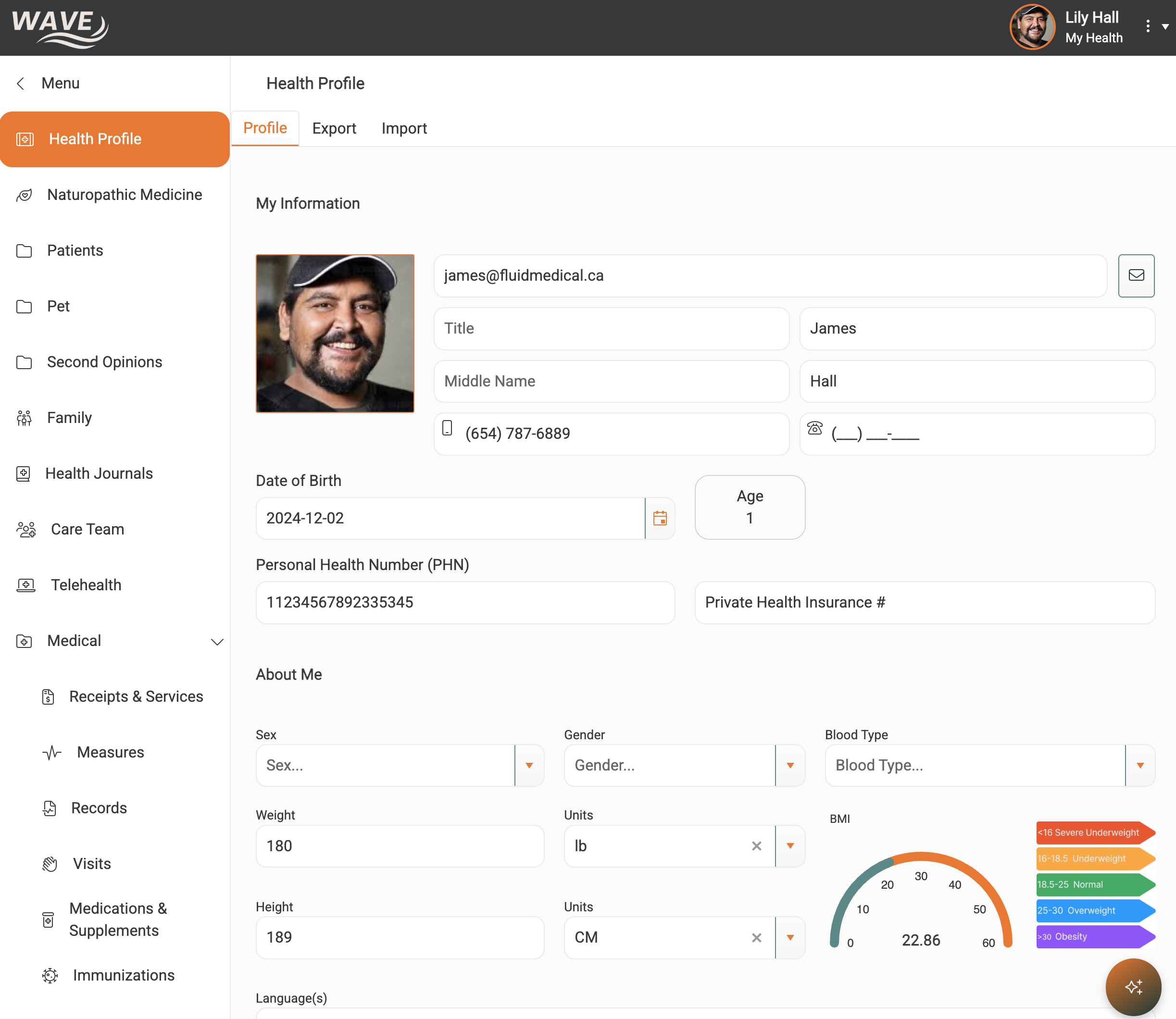Screen dimensions: 1176x1019
Task: Switch to the Export tab
Action: coord(334,128)
